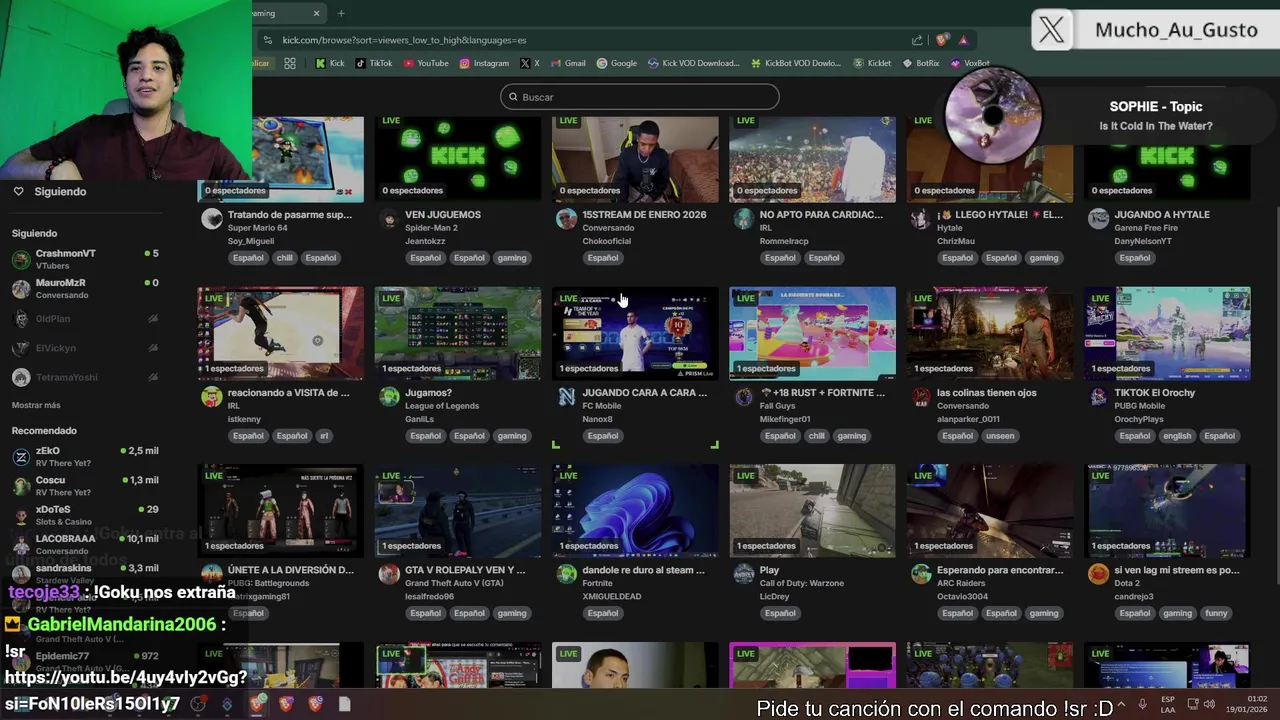Toggle notifications bell for TetramaYoshi
The height and width of the screenshot is (720, 1280).
[153, 377]
